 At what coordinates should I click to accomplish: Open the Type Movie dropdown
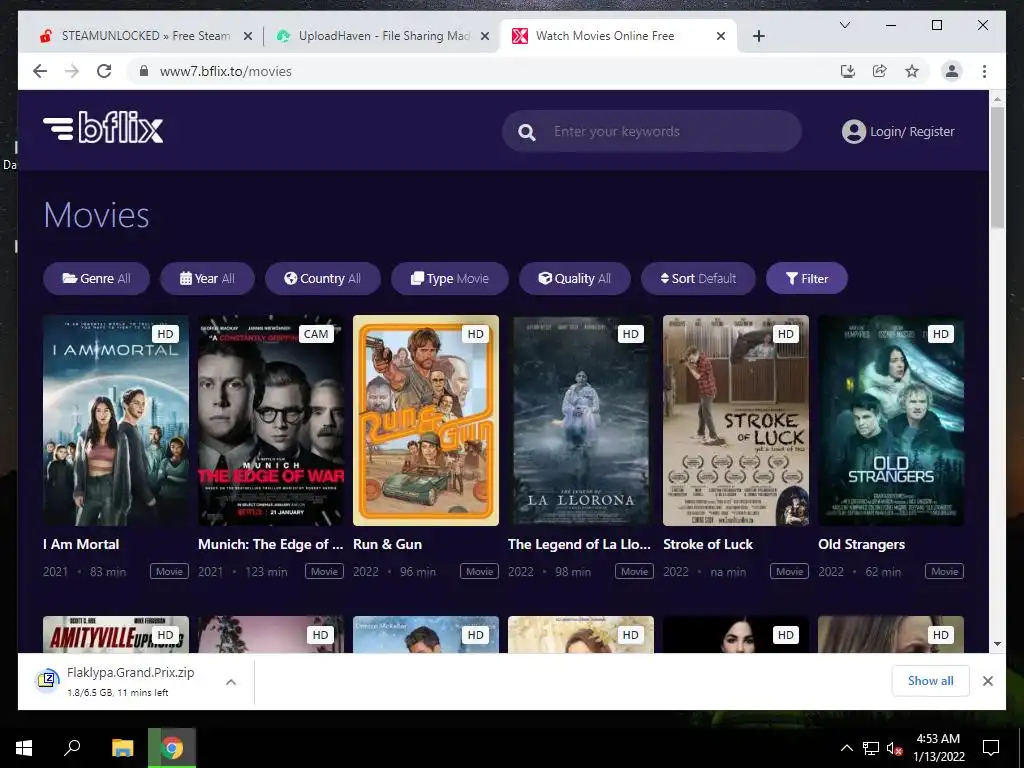coord(449,278)
